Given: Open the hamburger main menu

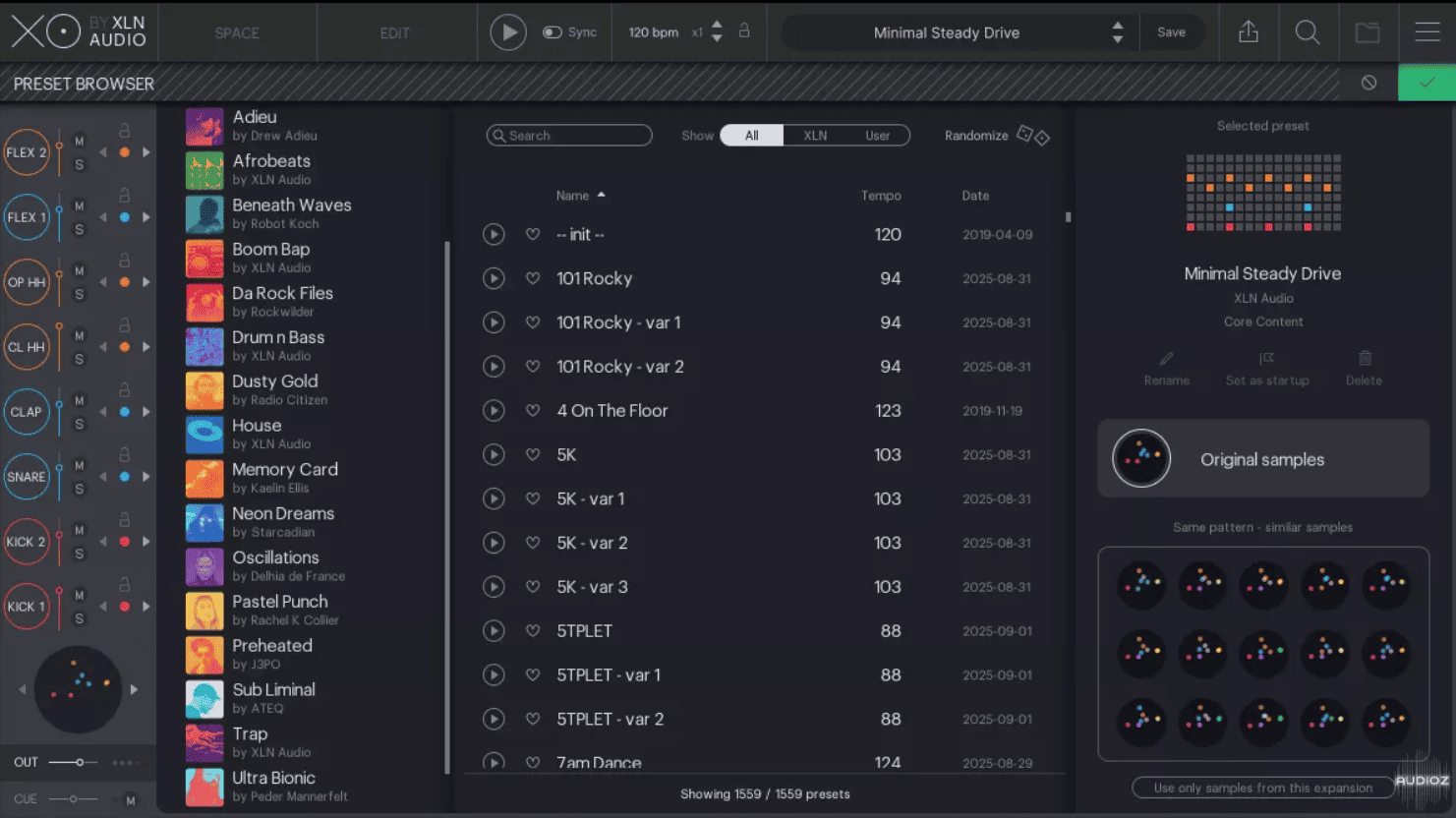Looking at the screenshot, I should click(1427, 32).
